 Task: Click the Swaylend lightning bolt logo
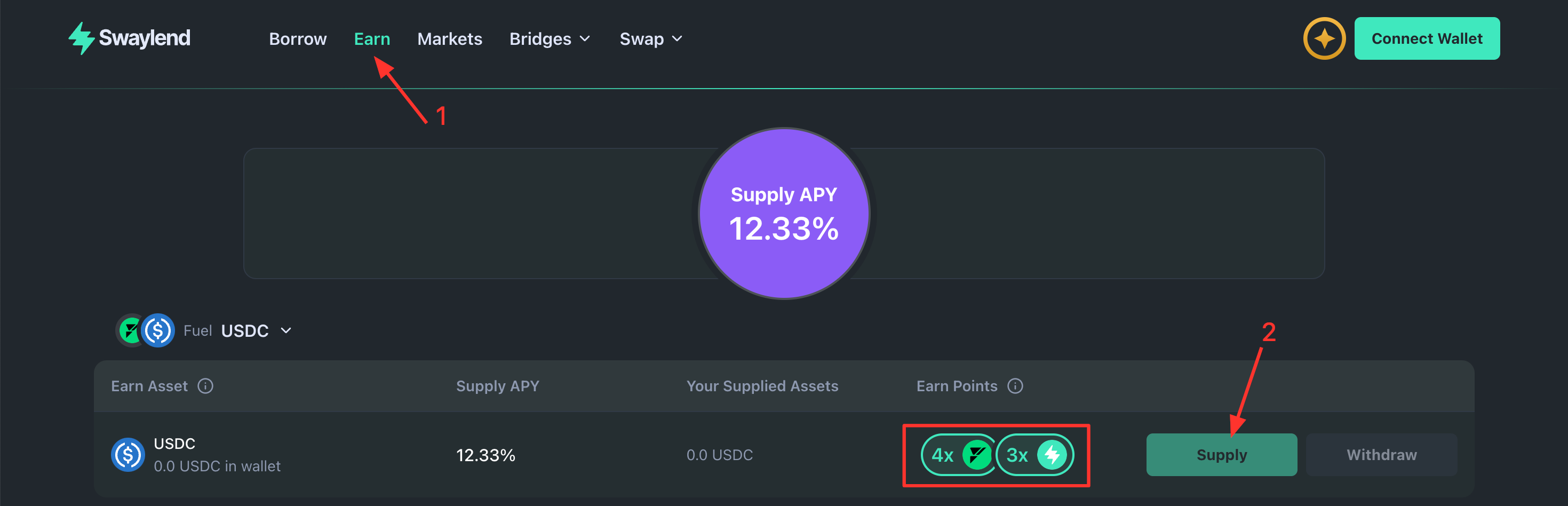81,38
